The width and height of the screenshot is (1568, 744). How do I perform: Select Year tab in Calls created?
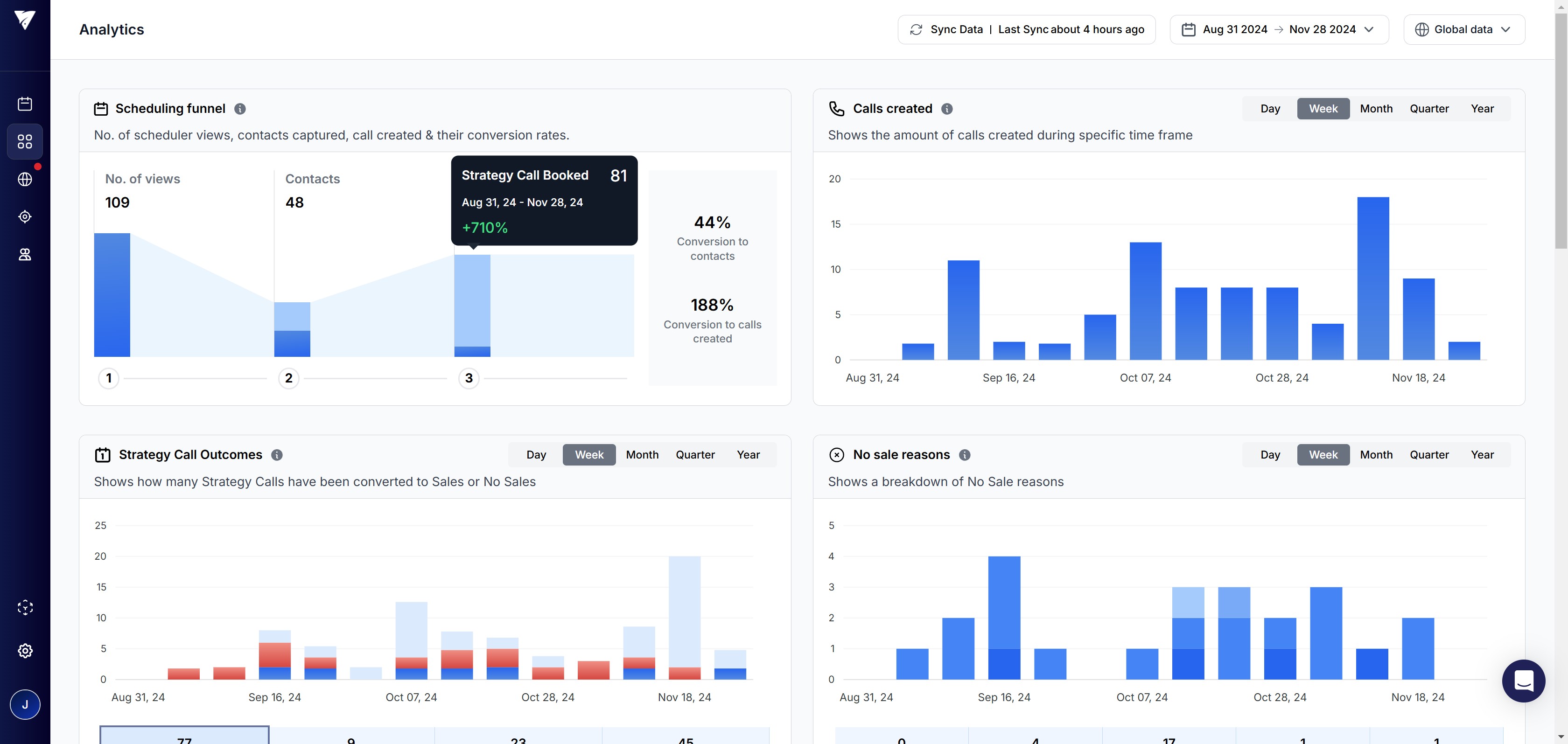(x=1482, y=109)
